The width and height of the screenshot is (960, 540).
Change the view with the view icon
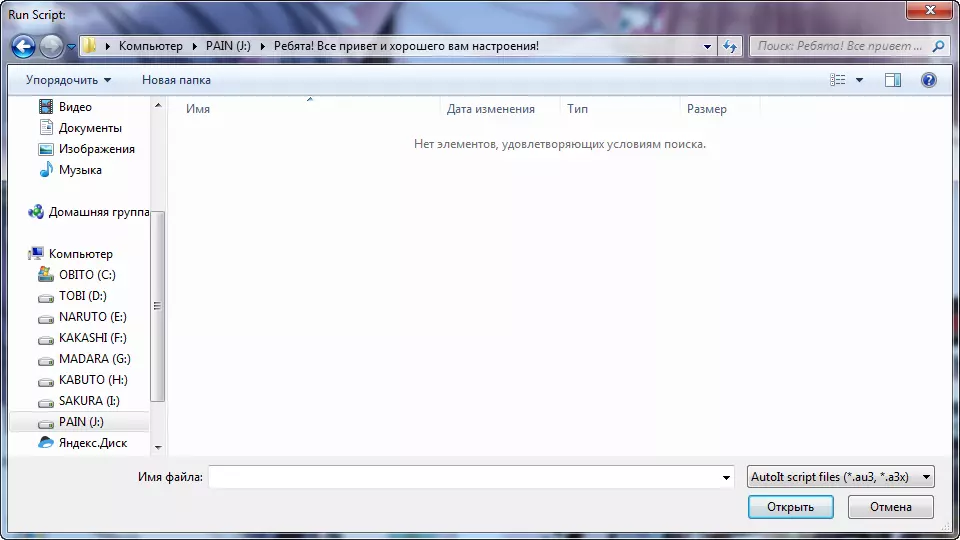838,80
